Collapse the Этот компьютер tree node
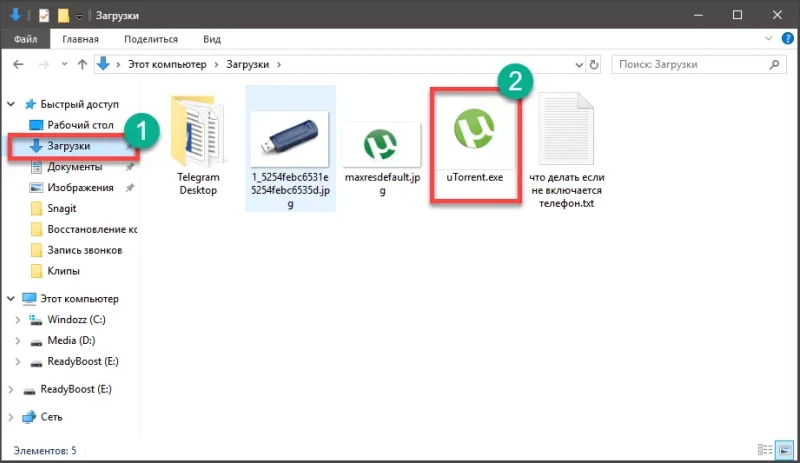800x463 pixels. click(10, 298)
